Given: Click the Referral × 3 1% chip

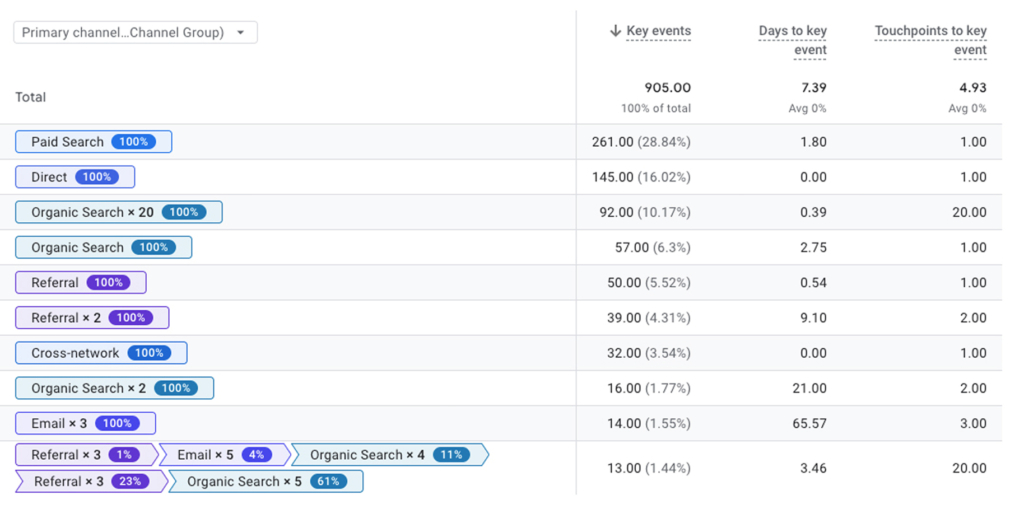Looking at the screenshot, I should click(x=87, y=454).
